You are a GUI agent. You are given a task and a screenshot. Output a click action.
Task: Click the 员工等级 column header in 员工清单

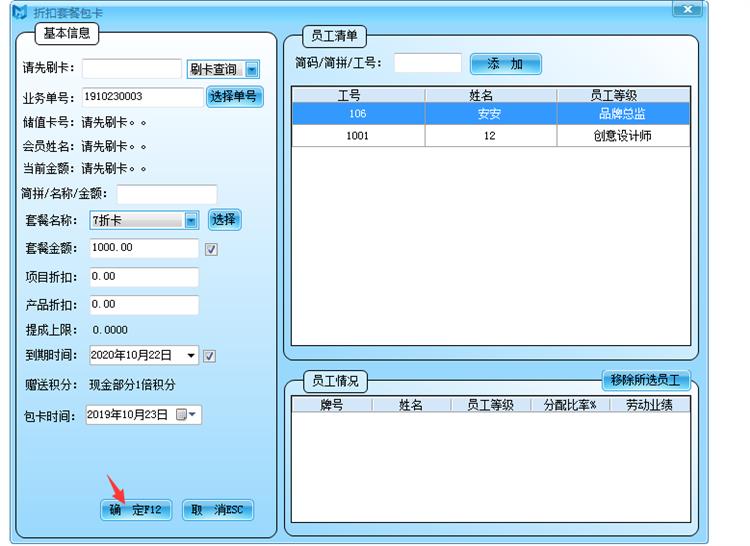coord(623,95)
